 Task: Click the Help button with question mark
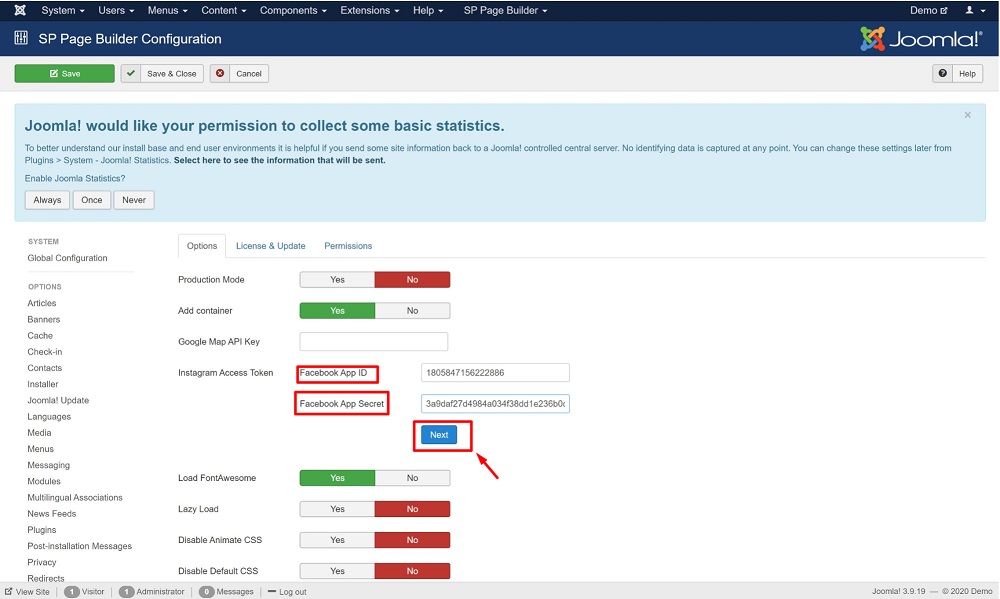tap(957, 73)
